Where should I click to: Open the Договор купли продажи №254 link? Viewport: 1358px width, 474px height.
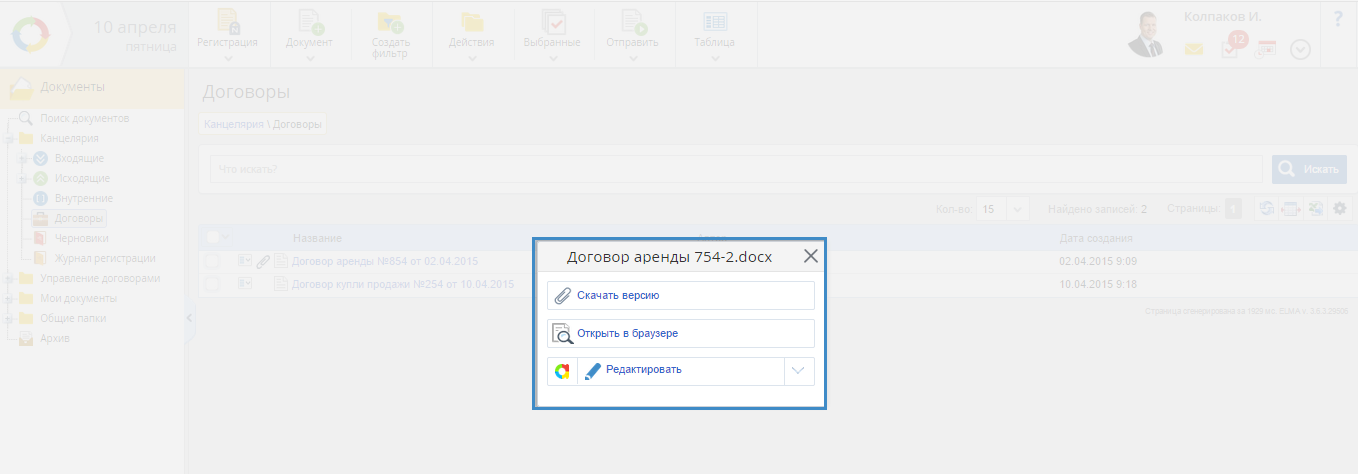pyautogui.click(x=403, y=284)
